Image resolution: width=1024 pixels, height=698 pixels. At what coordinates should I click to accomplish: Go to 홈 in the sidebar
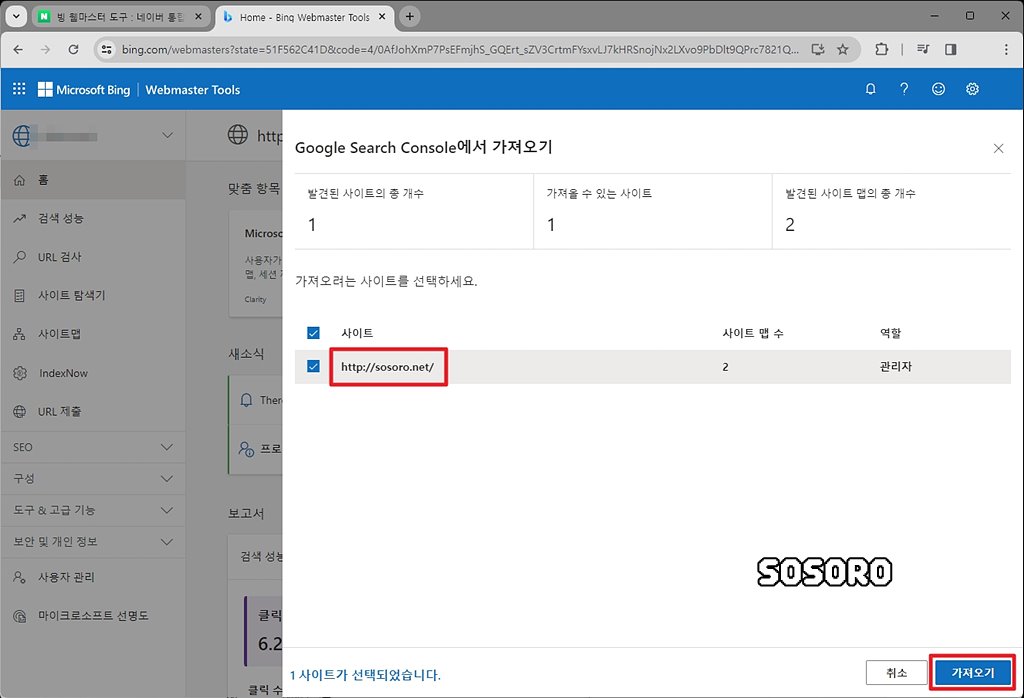pos(93,180)
